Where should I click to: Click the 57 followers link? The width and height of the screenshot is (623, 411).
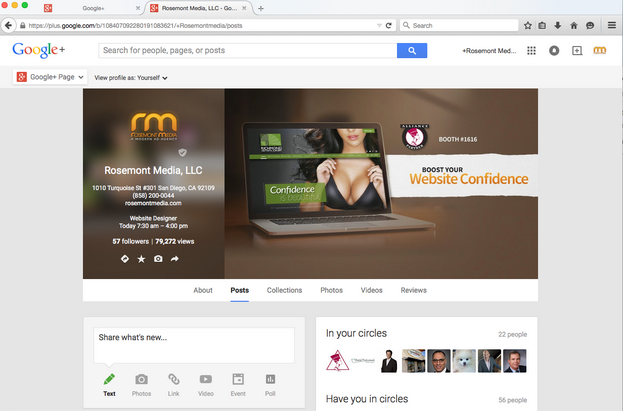(x=131, y=241)
